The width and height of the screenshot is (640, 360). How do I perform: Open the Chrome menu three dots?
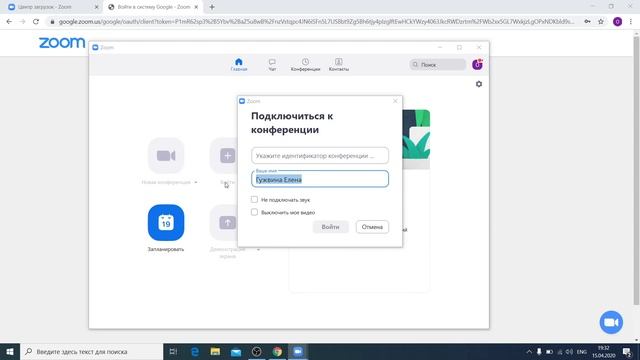[631, 22]
